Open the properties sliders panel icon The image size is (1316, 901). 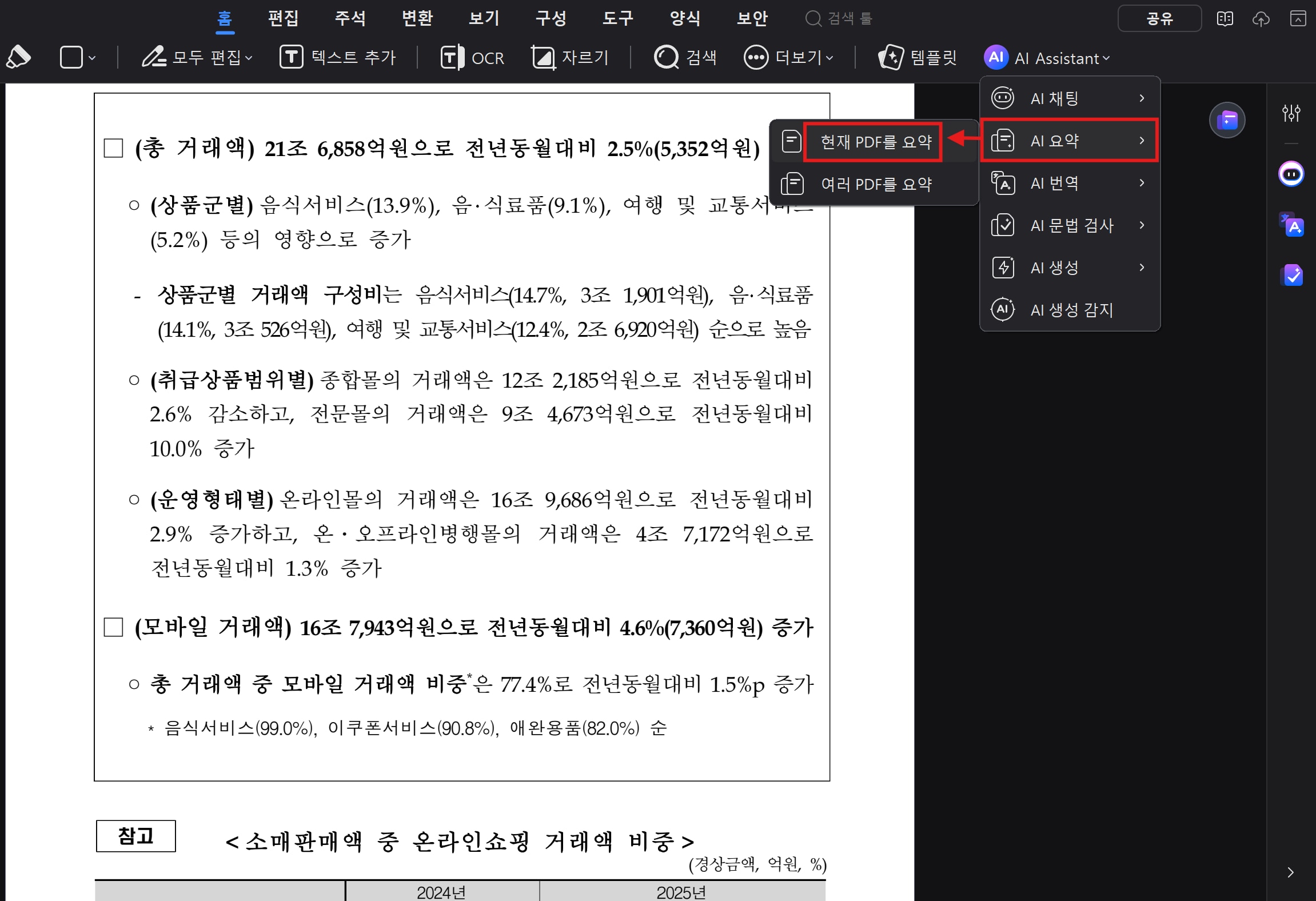(x=1291, y=113)
